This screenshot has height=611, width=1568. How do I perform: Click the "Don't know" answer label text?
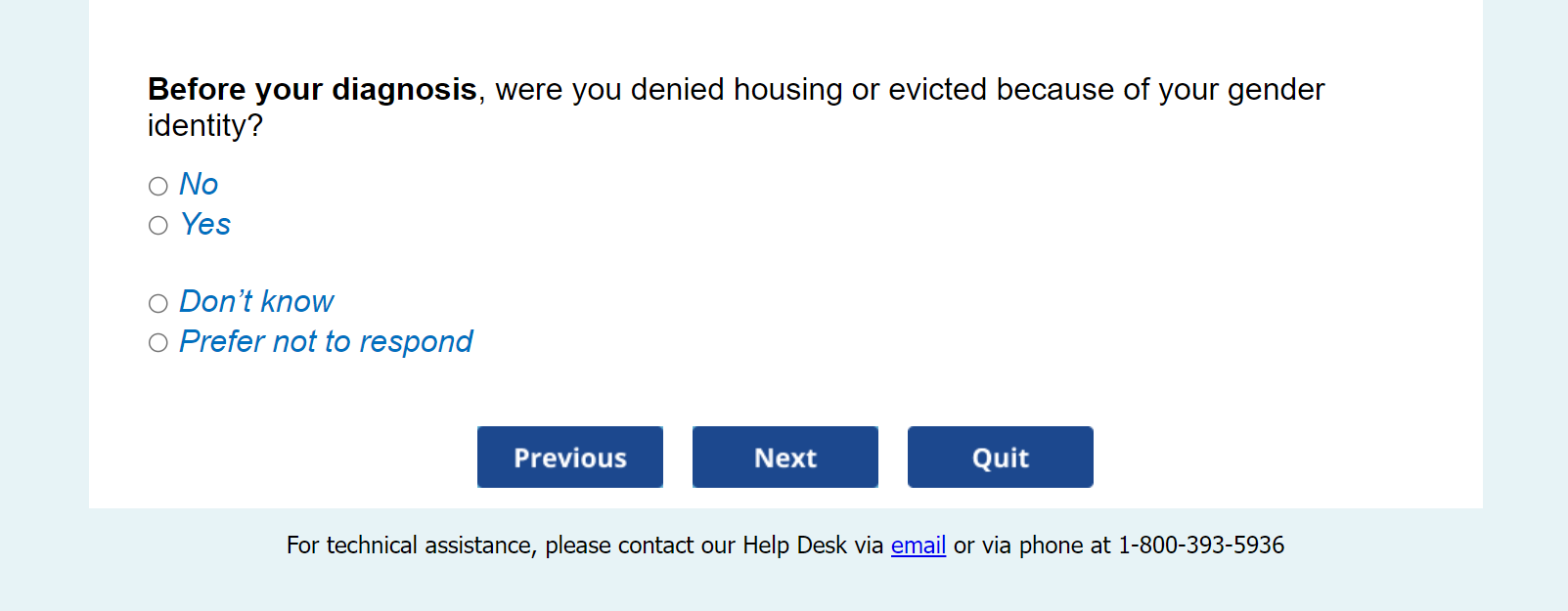[256, 301]
